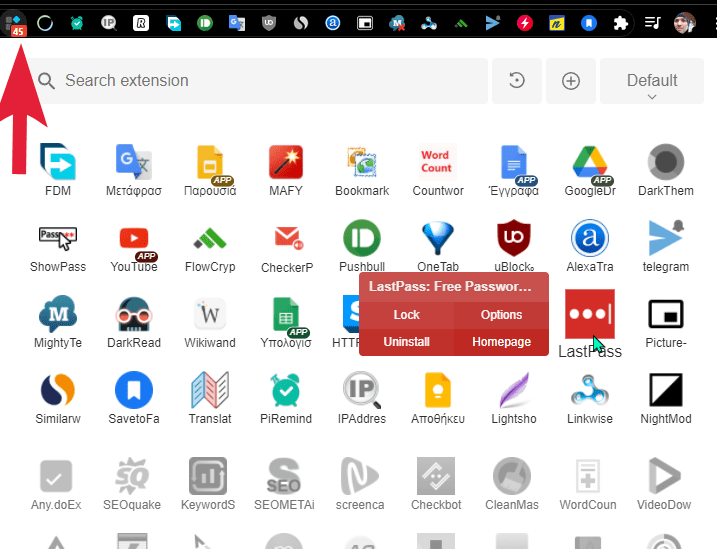Screen dimensions: 717x549
Task: Enable the disabled KeywordS extension
Action: pyautogui.click(x=208, y=475)
